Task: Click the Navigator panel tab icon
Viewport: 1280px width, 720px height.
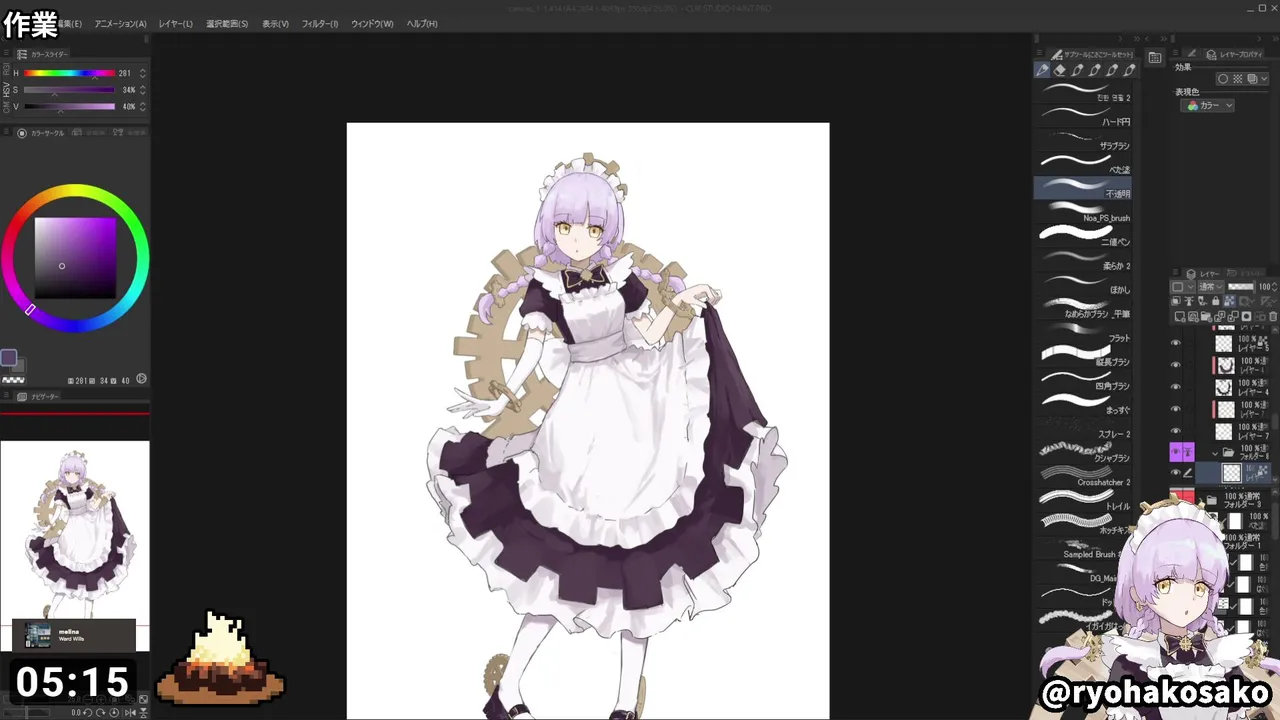Action: pos(22,397)
